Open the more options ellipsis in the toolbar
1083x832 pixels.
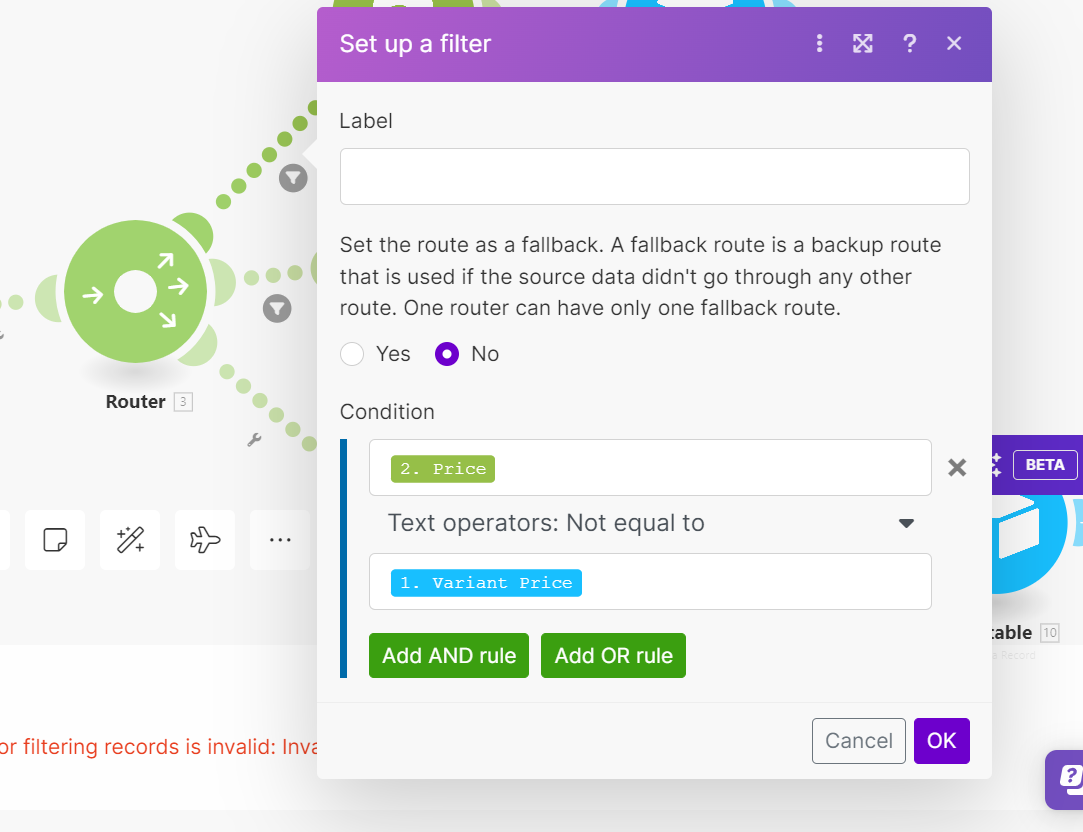pyautogui.click(x=280, y=540)
